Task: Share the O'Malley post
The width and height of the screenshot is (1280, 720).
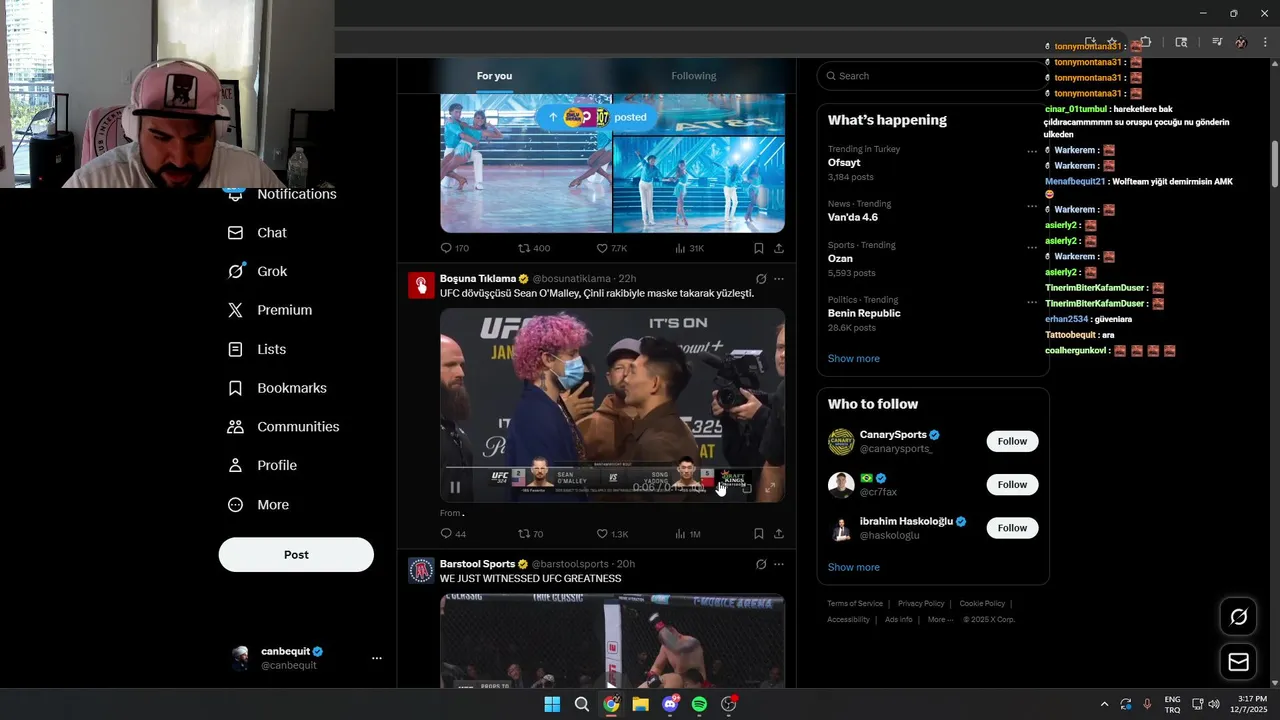Action: coord(779,534)
